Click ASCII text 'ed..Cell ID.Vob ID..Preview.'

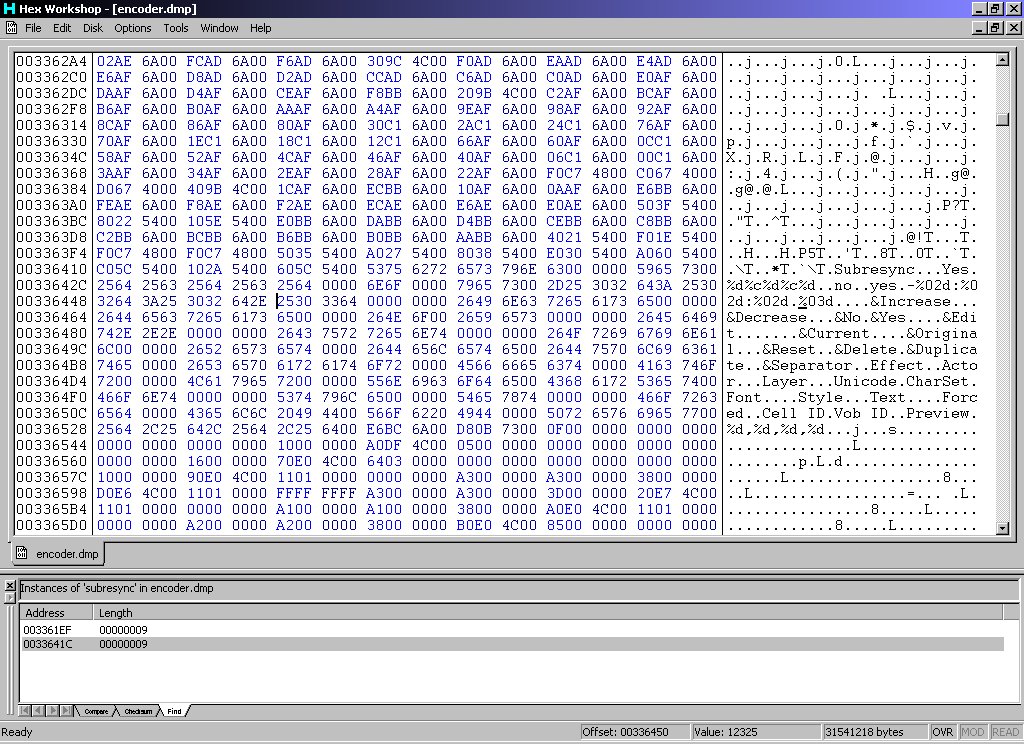[852, 413]
